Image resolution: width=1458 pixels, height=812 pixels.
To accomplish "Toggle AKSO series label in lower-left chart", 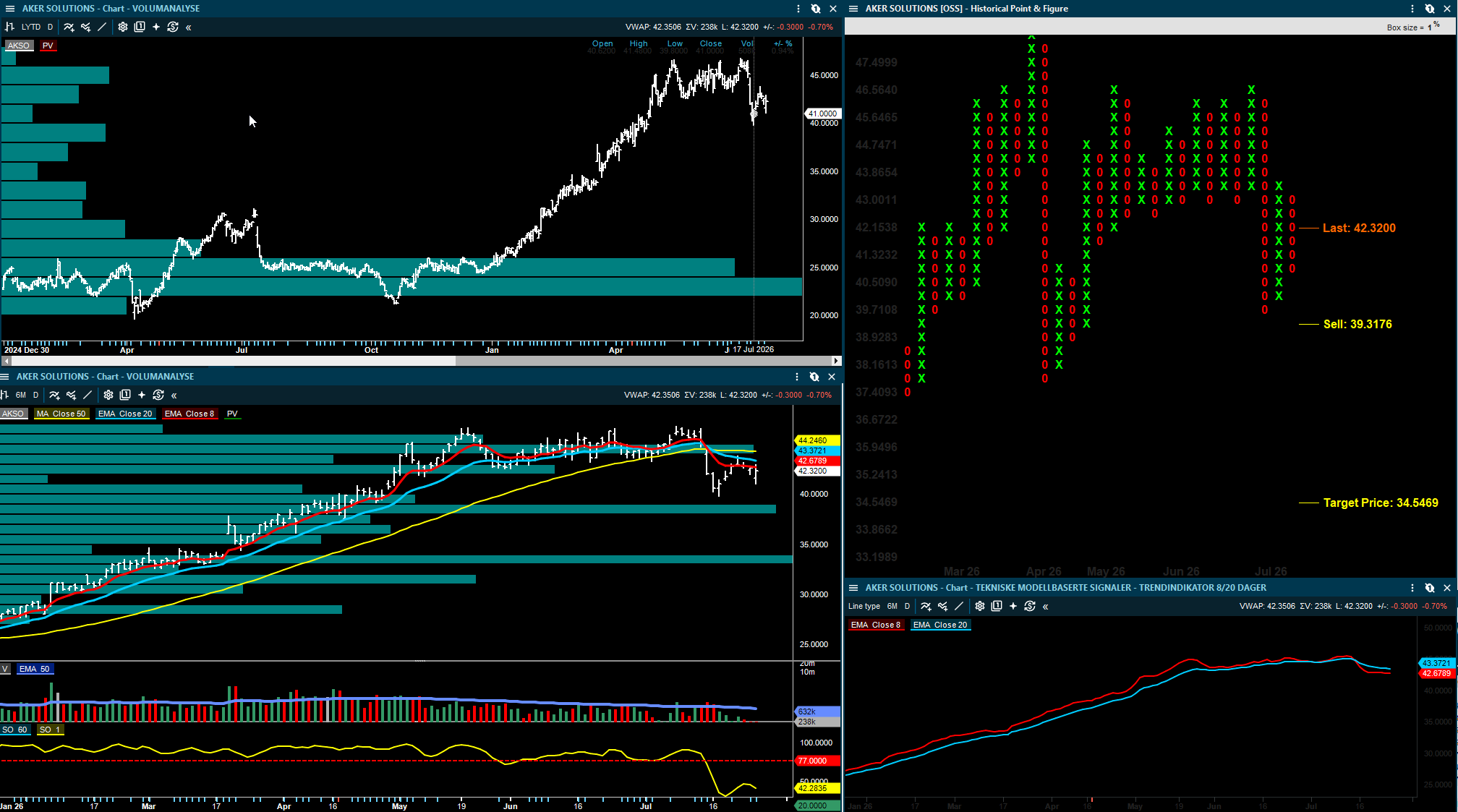I will pos(13,414).
